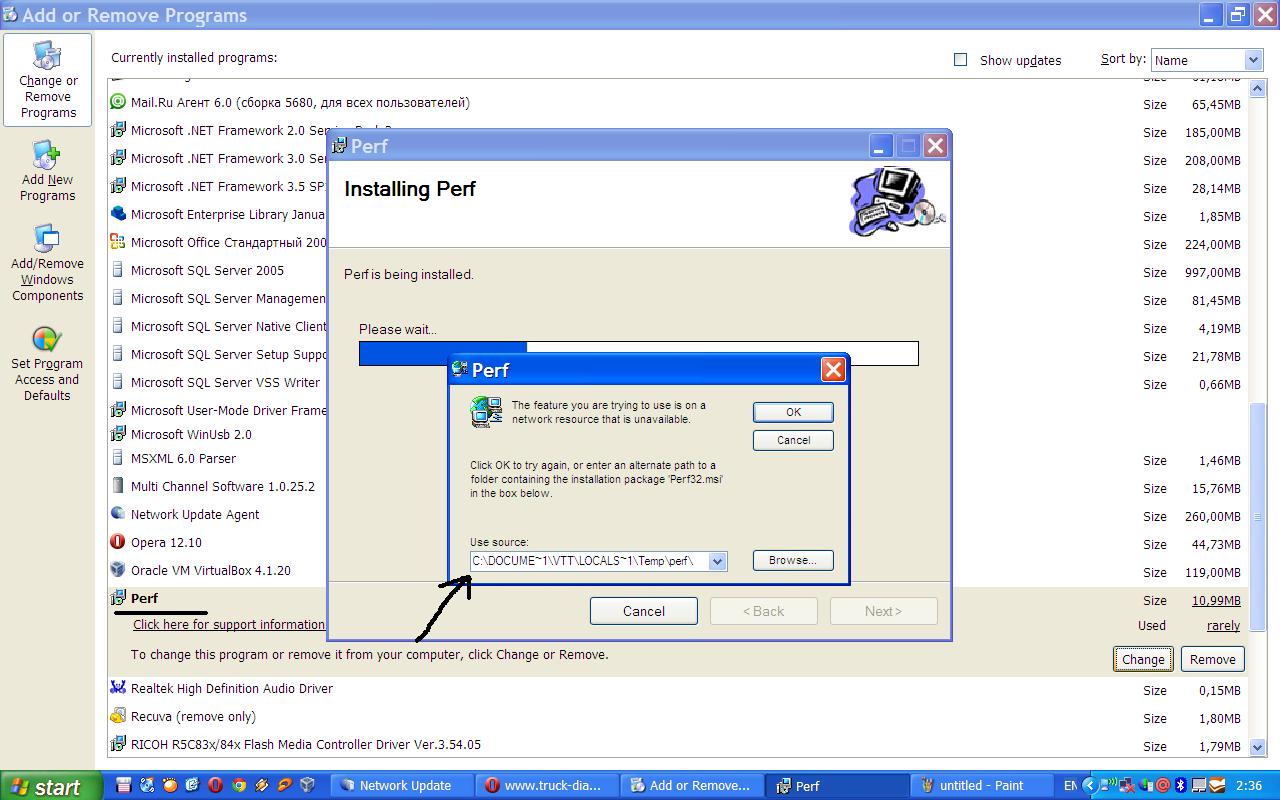Image resolution: width=1280 pixels, height=800 pixels.
Task: Cancel the Installing Perf wizard
Action: [643, 611]
